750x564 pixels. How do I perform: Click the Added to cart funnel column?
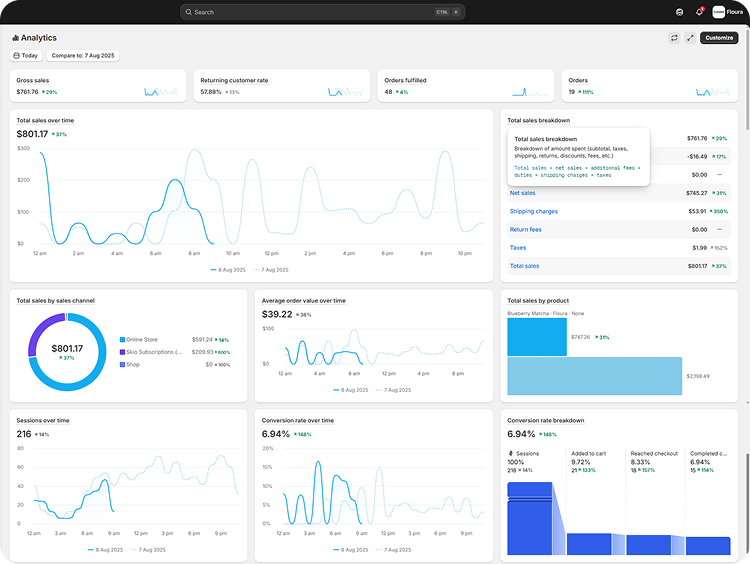pyautogui.click(x=596, y=501)
